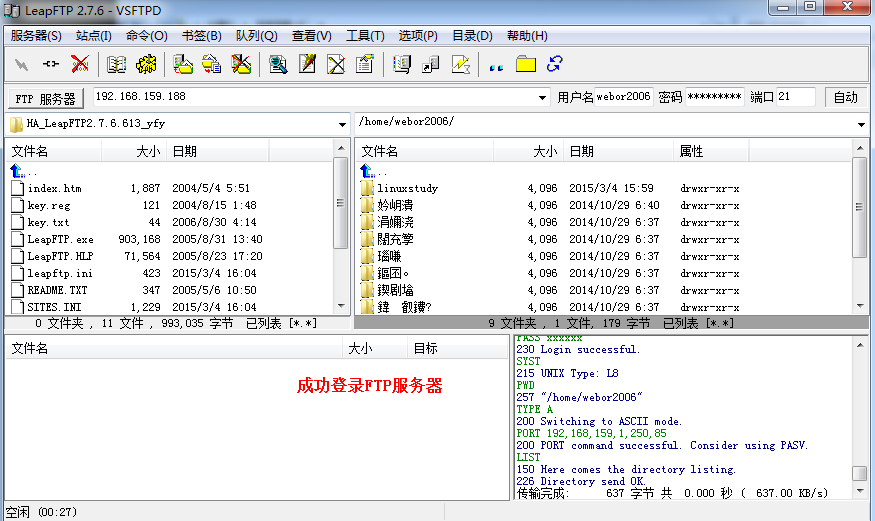Screen dimensions: 875x521
Task: Click the server monitor list icon
Action: tap(402, 64)
